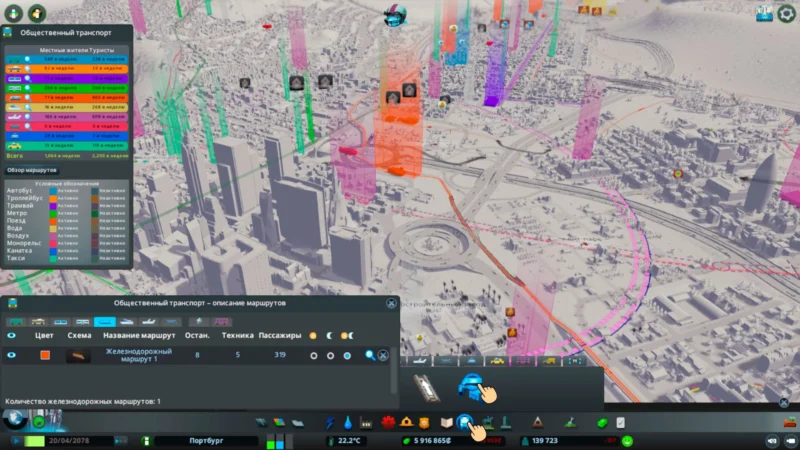Select the train track build item
This screenshot has width=800, height=450.
pyautogui.click(x=426, y=388)
